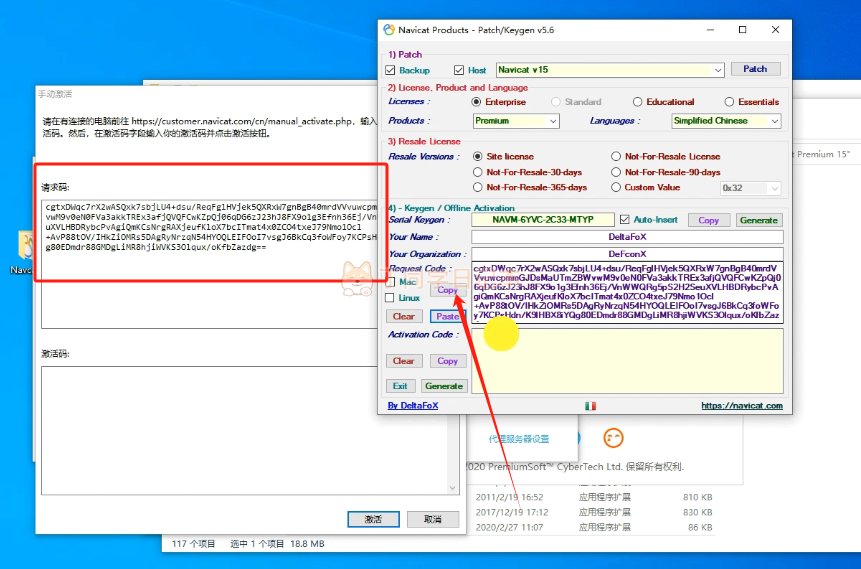The height and width of the screenshot is (569, 861).
Task: Open the By DeltaFoX link
Action: 413,406
